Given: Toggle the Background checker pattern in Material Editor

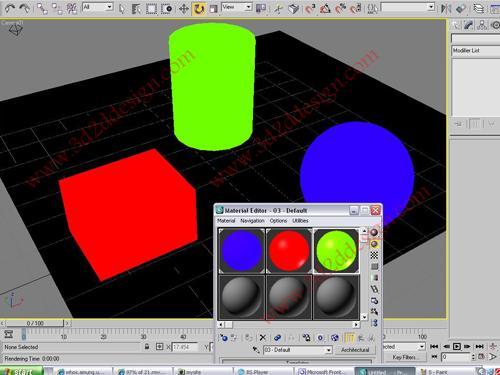Looking at the screenshot, I should (x=374, y=255).
